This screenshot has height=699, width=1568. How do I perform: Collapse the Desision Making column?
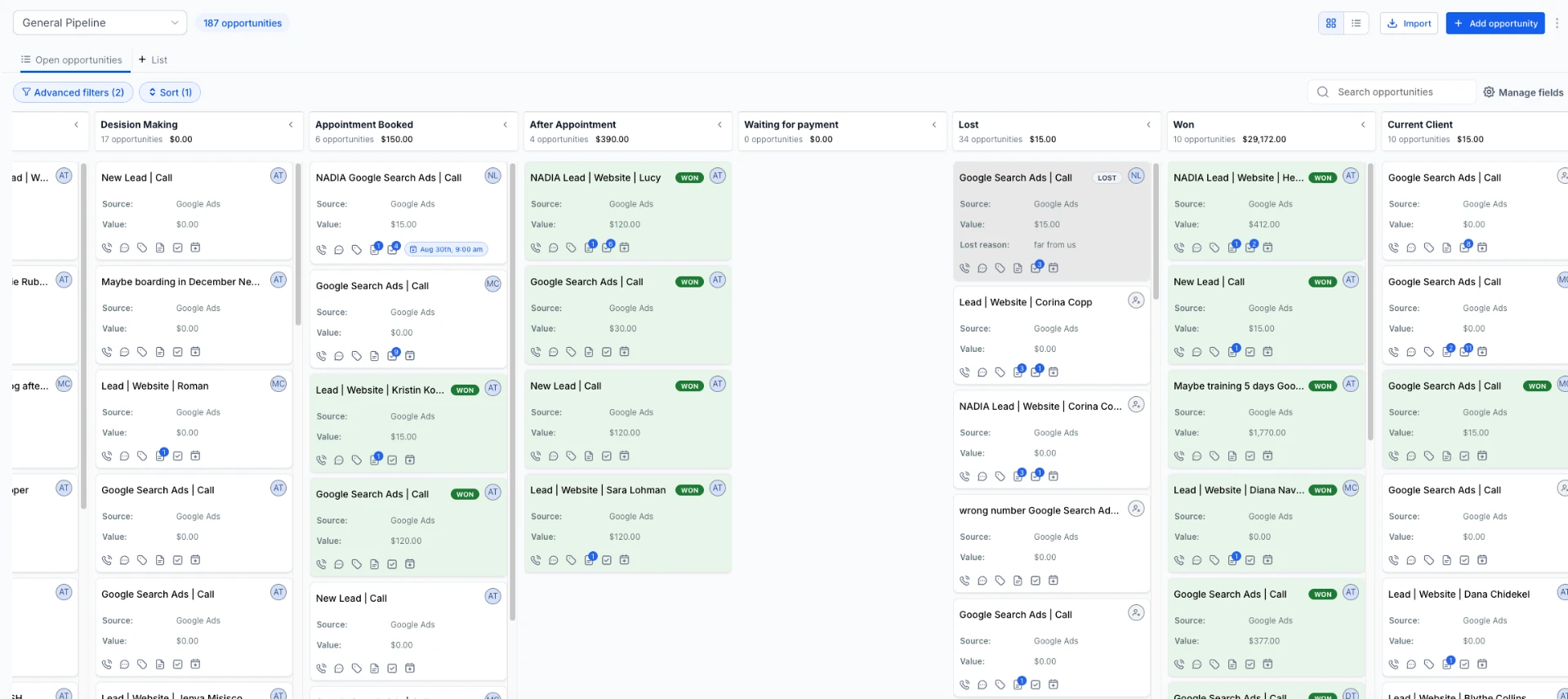291,125
